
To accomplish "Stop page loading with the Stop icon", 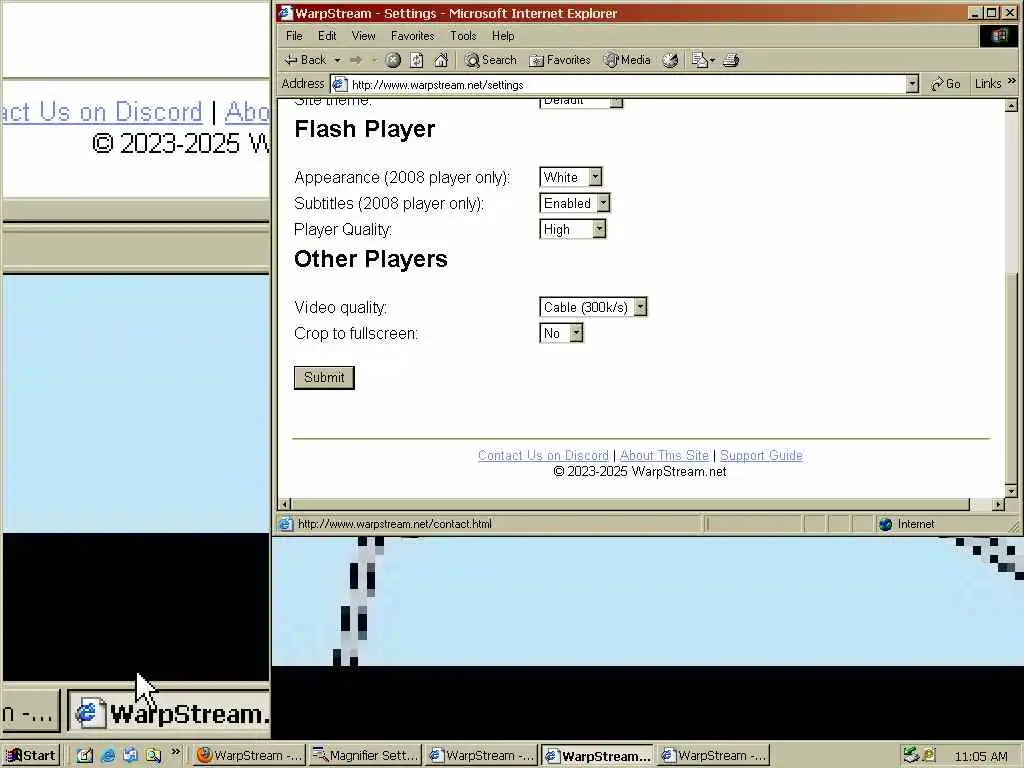I will point(392,60).
